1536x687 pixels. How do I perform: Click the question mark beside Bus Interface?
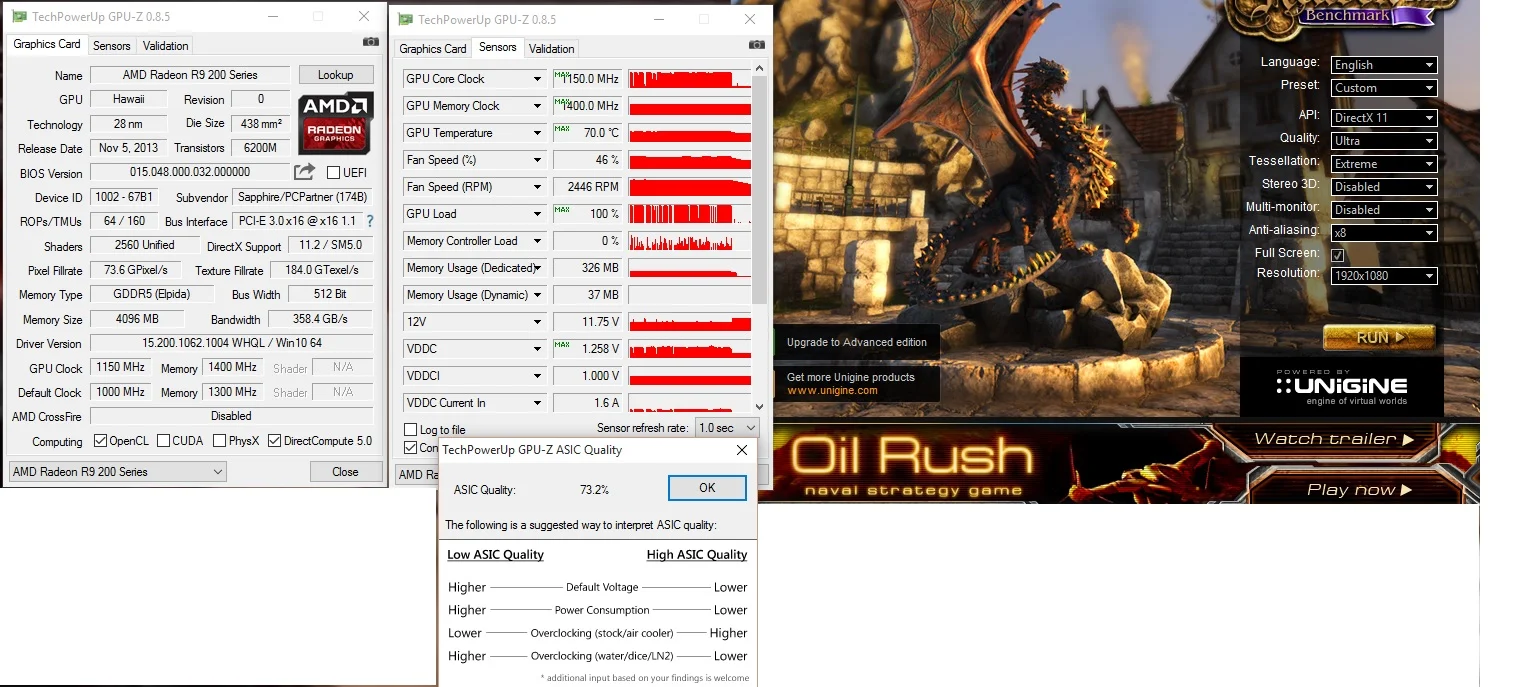coord(370,221)
